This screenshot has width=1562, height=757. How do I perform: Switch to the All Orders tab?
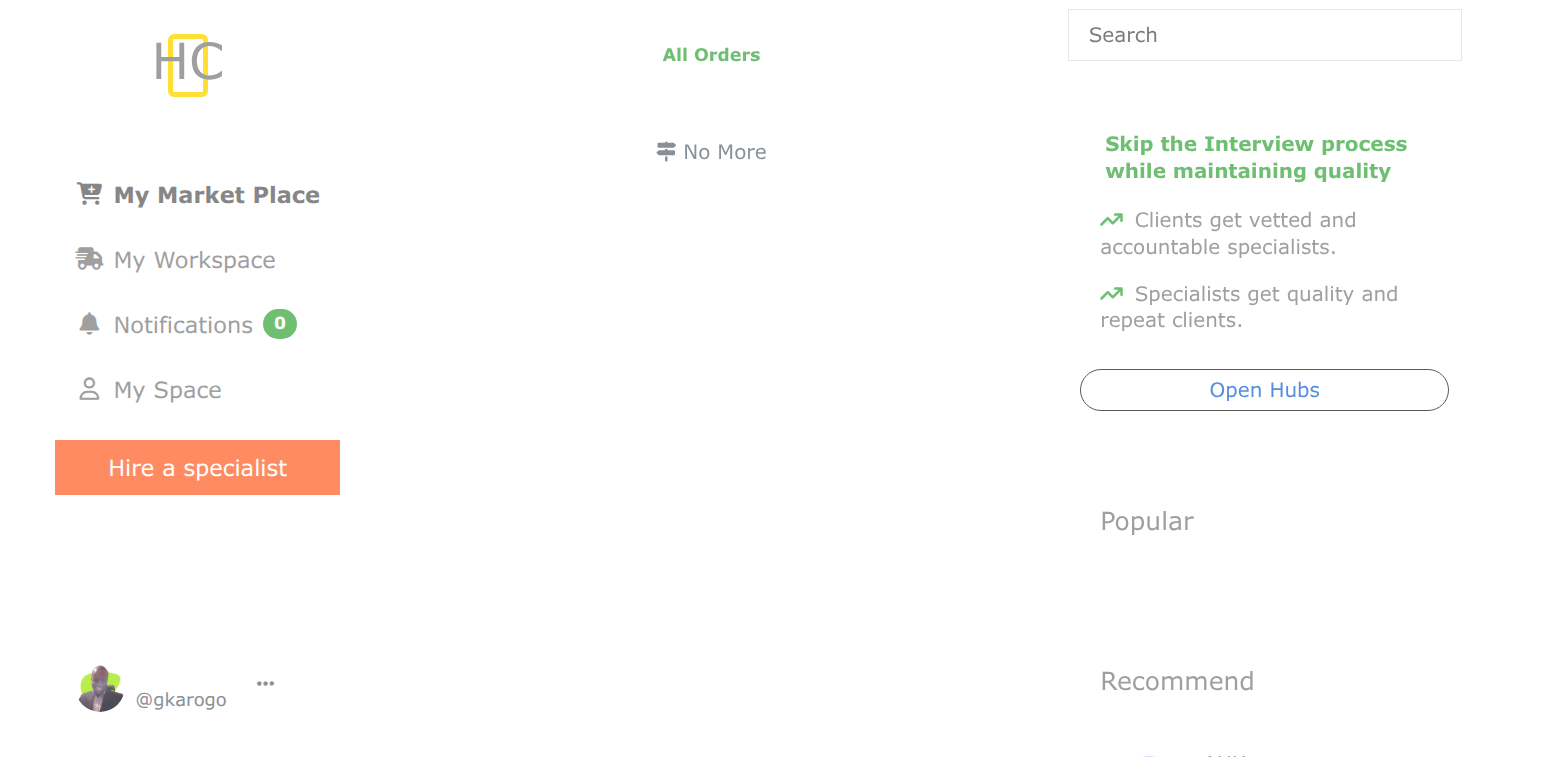click(x=711, y=54)
